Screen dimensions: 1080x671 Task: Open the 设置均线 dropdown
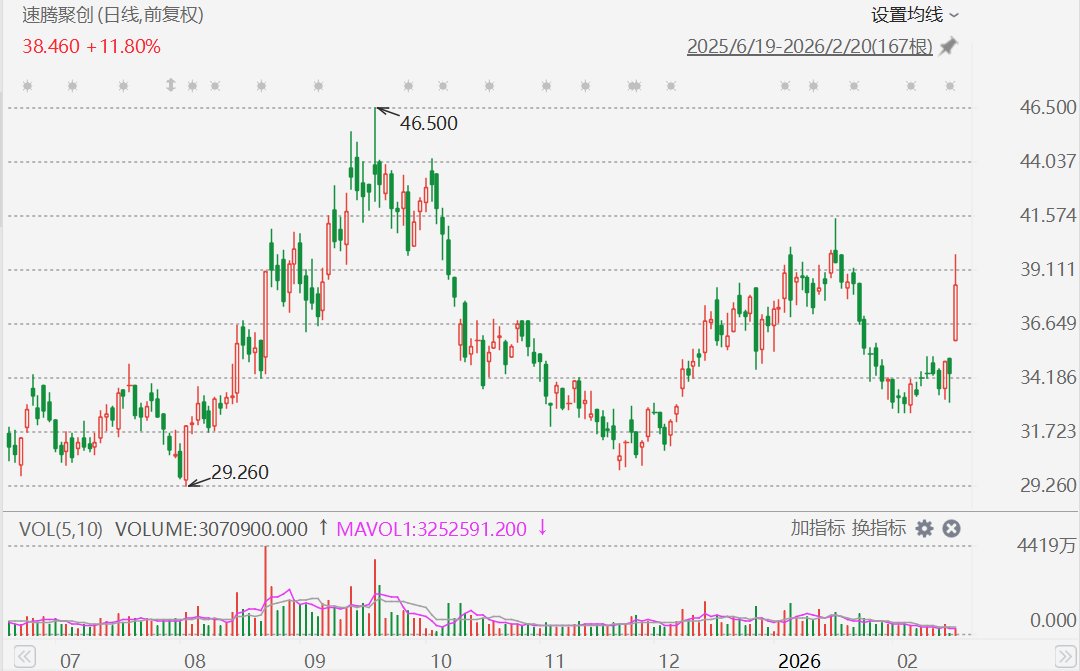[914, 14]
